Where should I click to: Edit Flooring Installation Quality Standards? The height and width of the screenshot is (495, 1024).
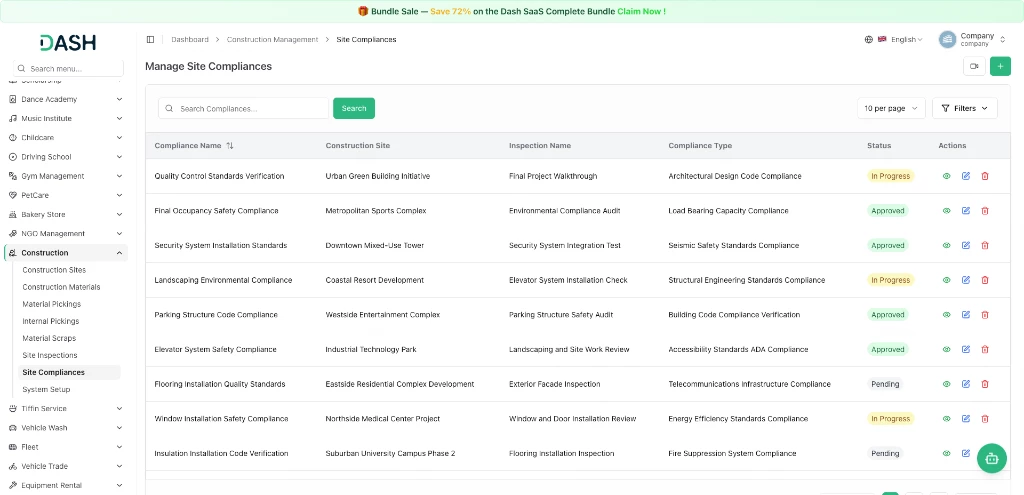click(966, 384)
